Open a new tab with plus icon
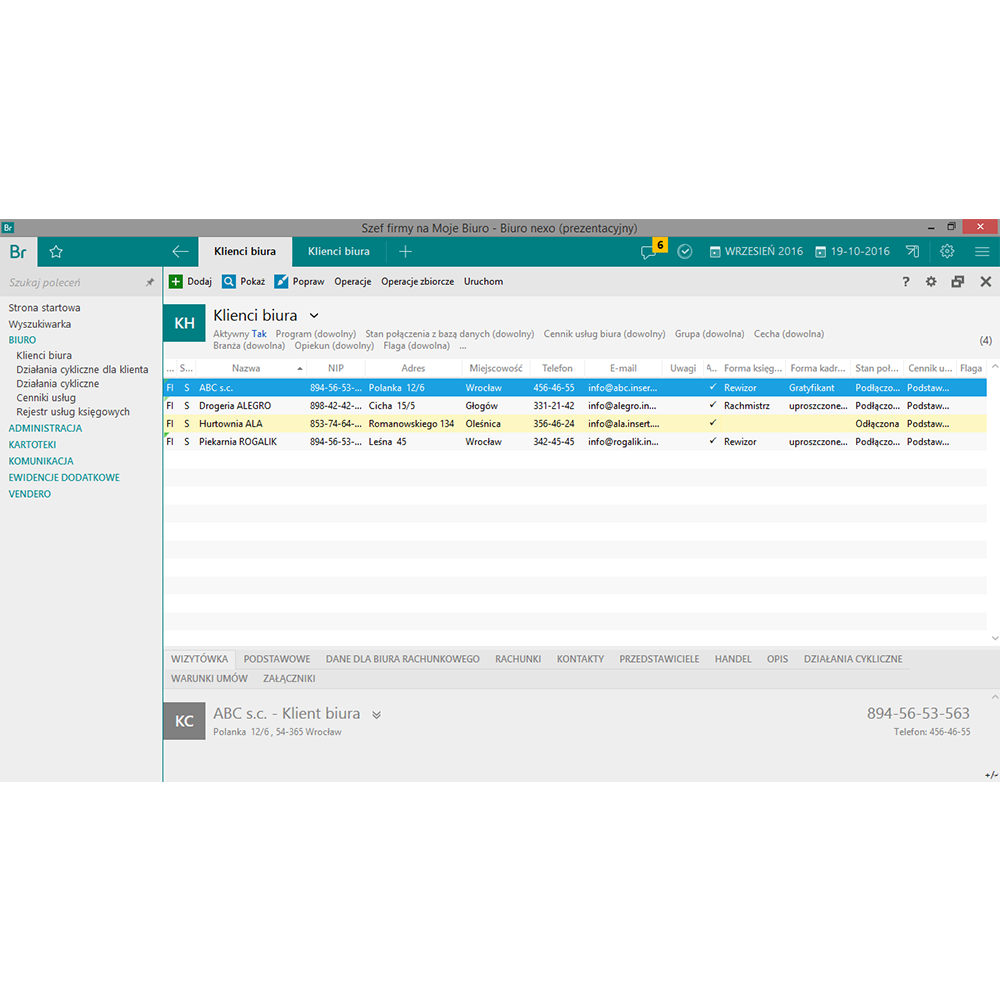The width and height of the screenshot is (1000, 1000). 405,252
